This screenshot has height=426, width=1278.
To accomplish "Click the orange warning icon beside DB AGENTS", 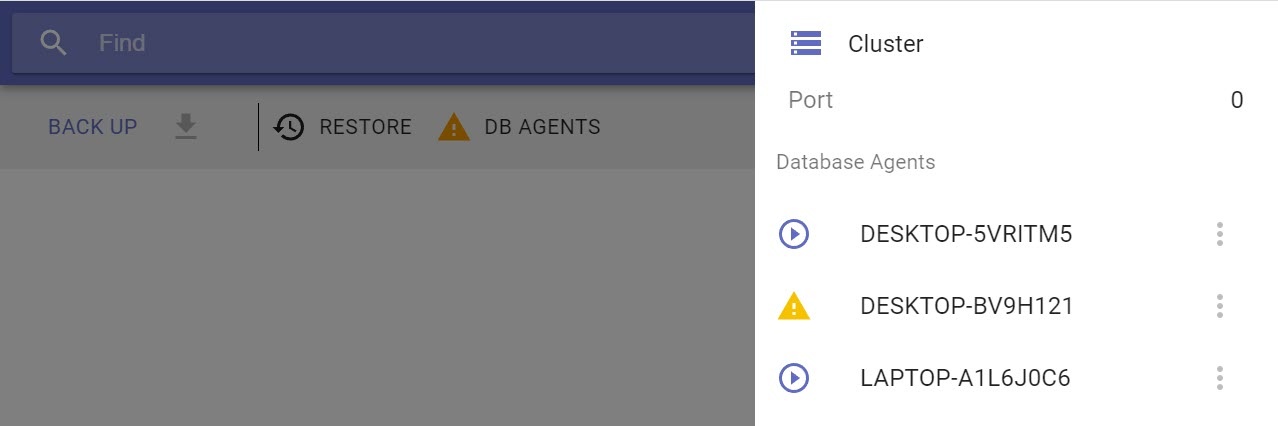I will click(454, 127).
